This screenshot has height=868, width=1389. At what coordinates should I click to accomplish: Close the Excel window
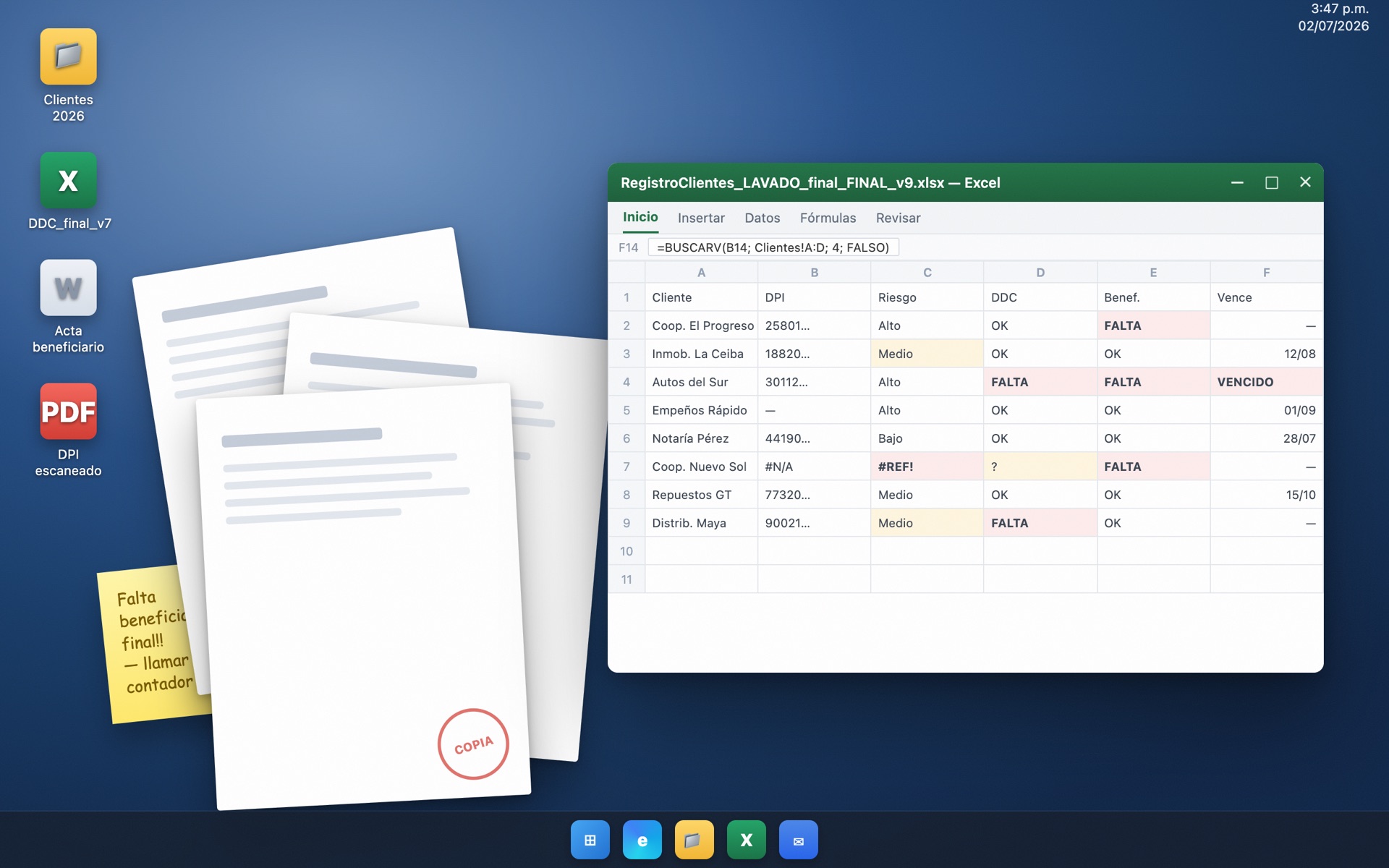click(1305, 182)
